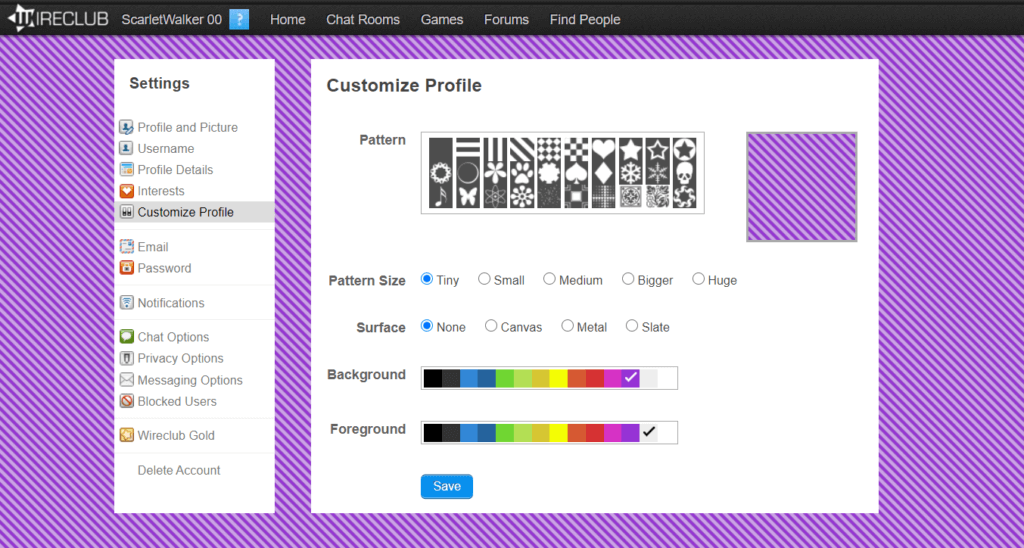The width and height of the screenshot is (1024, 548).
Task: Select the Slate surface option
Action: pos(632,326)
